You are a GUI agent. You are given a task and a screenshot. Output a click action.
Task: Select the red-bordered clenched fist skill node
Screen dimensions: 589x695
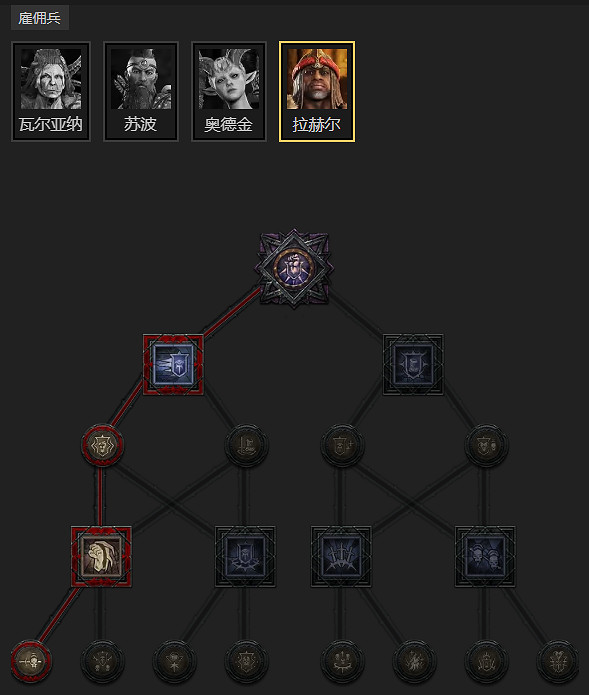(x=101, y=556)
